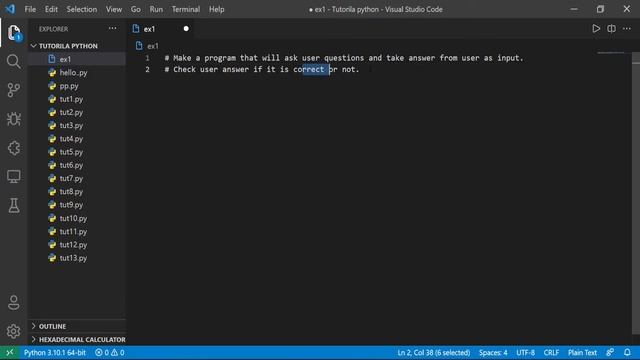Open the View menu
640x360 pixels.
(x=114, y=9)
